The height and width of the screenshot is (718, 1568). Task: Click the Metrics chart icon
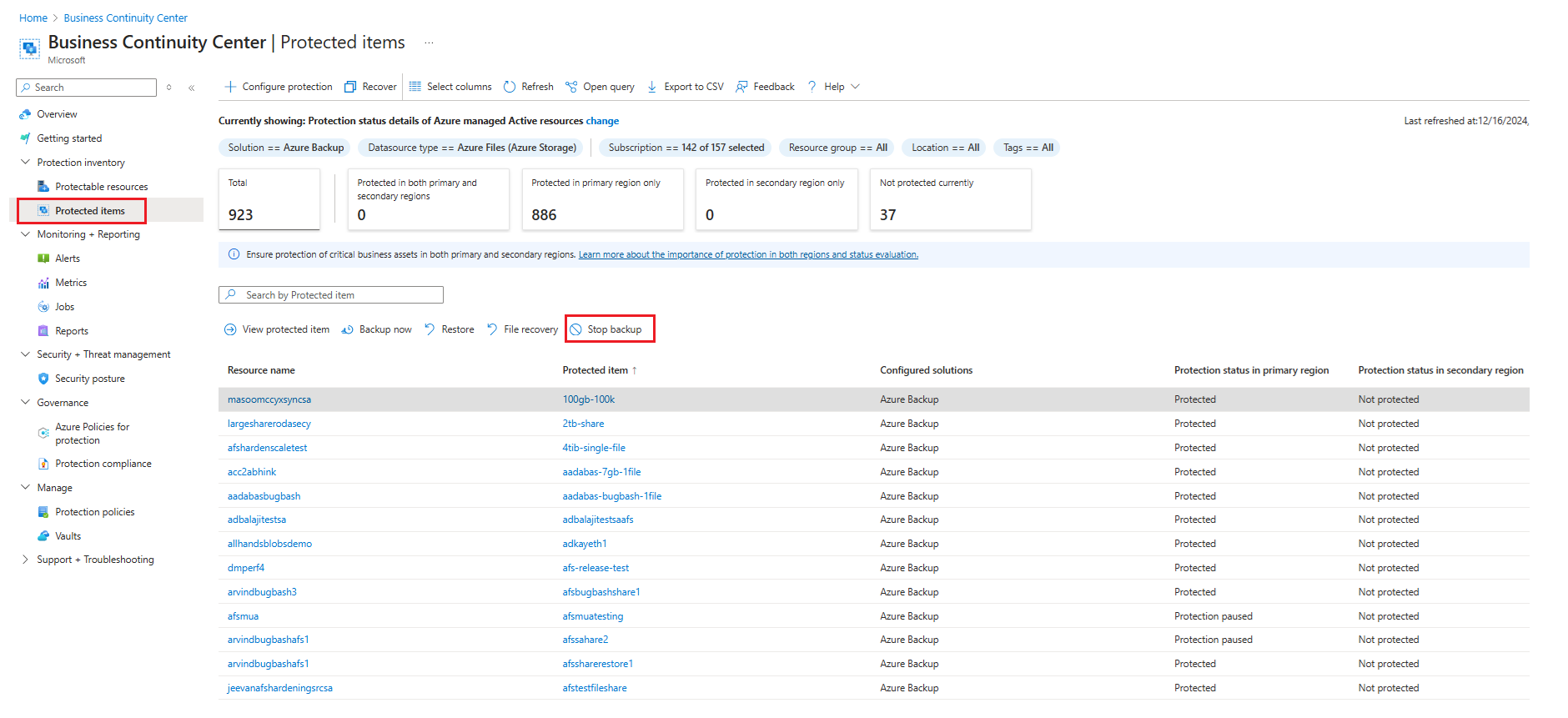coord(43,283)
